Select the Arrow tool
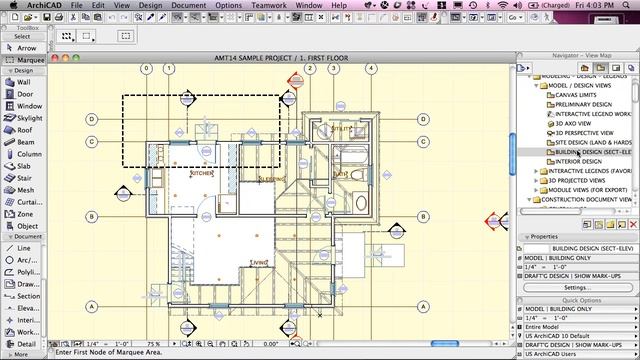 coord(23,48)
